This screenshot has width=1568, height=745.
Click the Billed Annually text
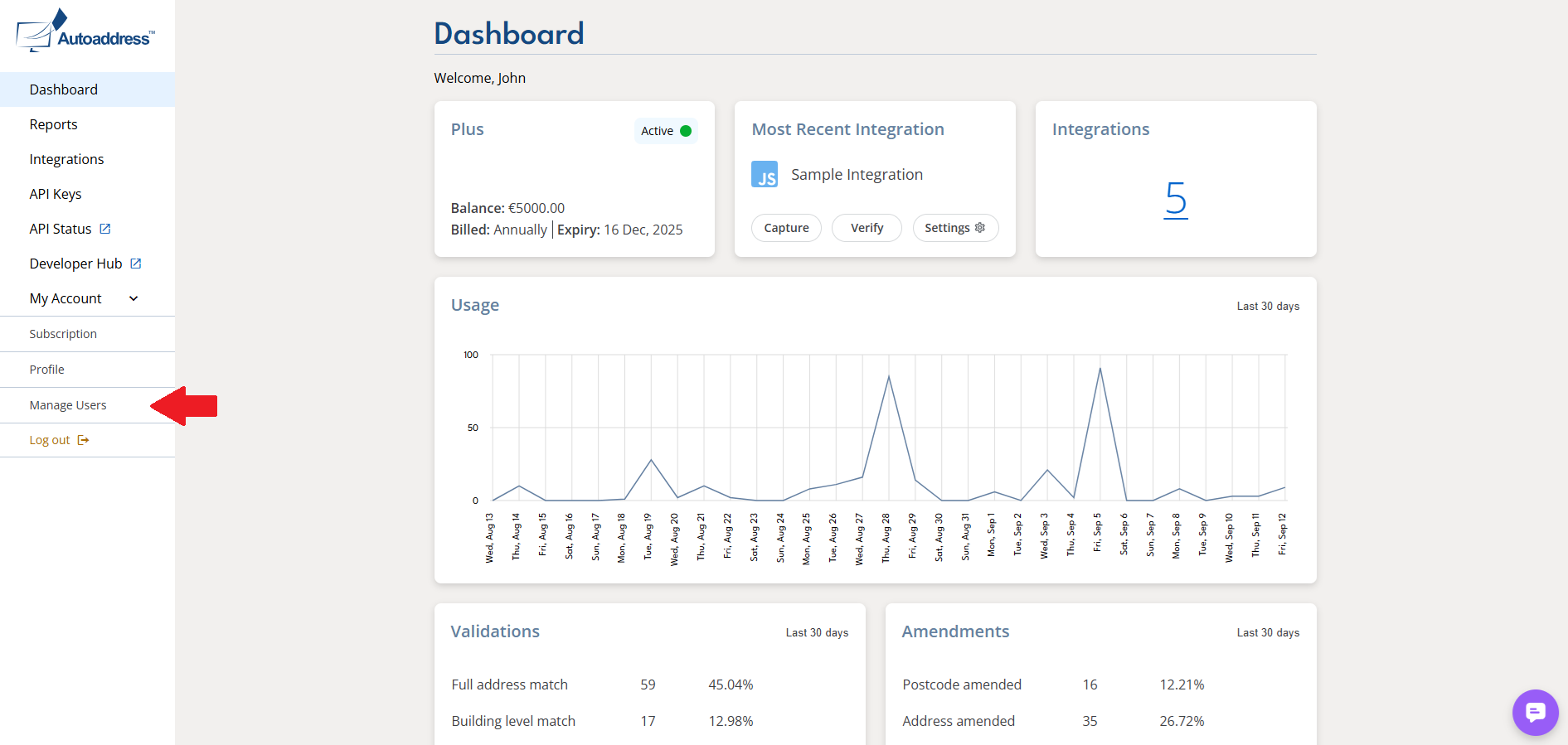(x=498, y=230)
